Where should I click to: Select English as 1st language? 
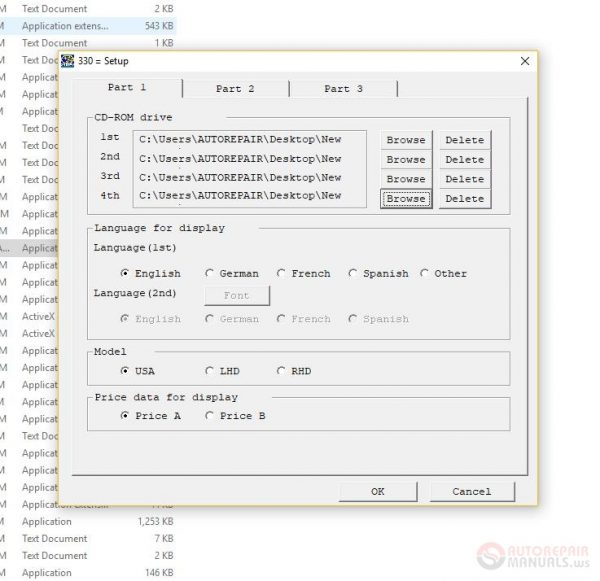150,274
